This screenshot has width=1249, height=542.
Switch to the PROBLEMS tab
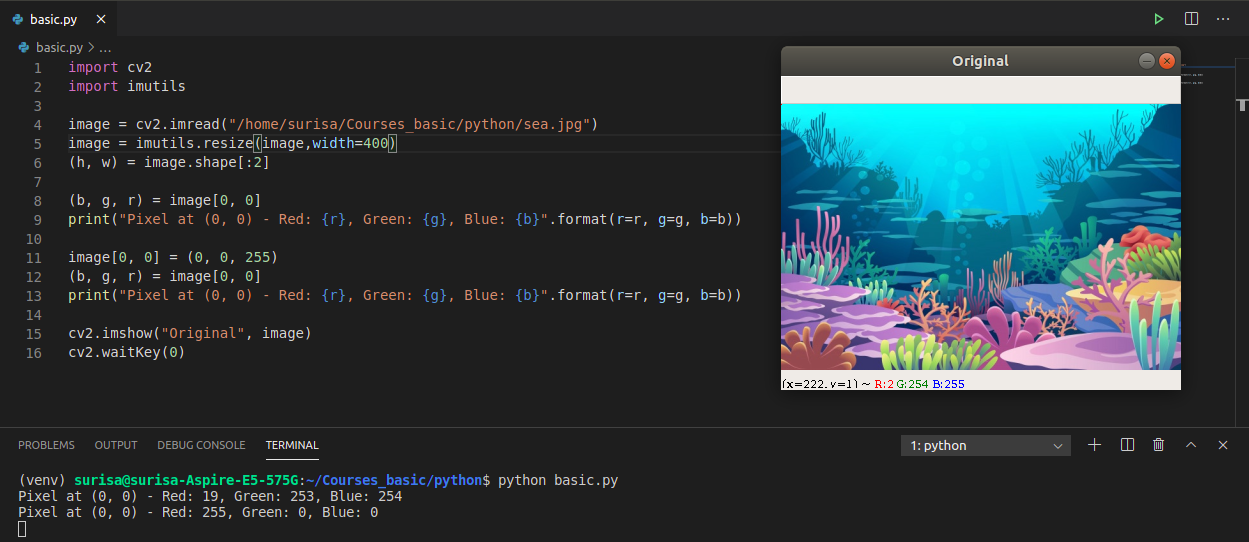[46, 445]
